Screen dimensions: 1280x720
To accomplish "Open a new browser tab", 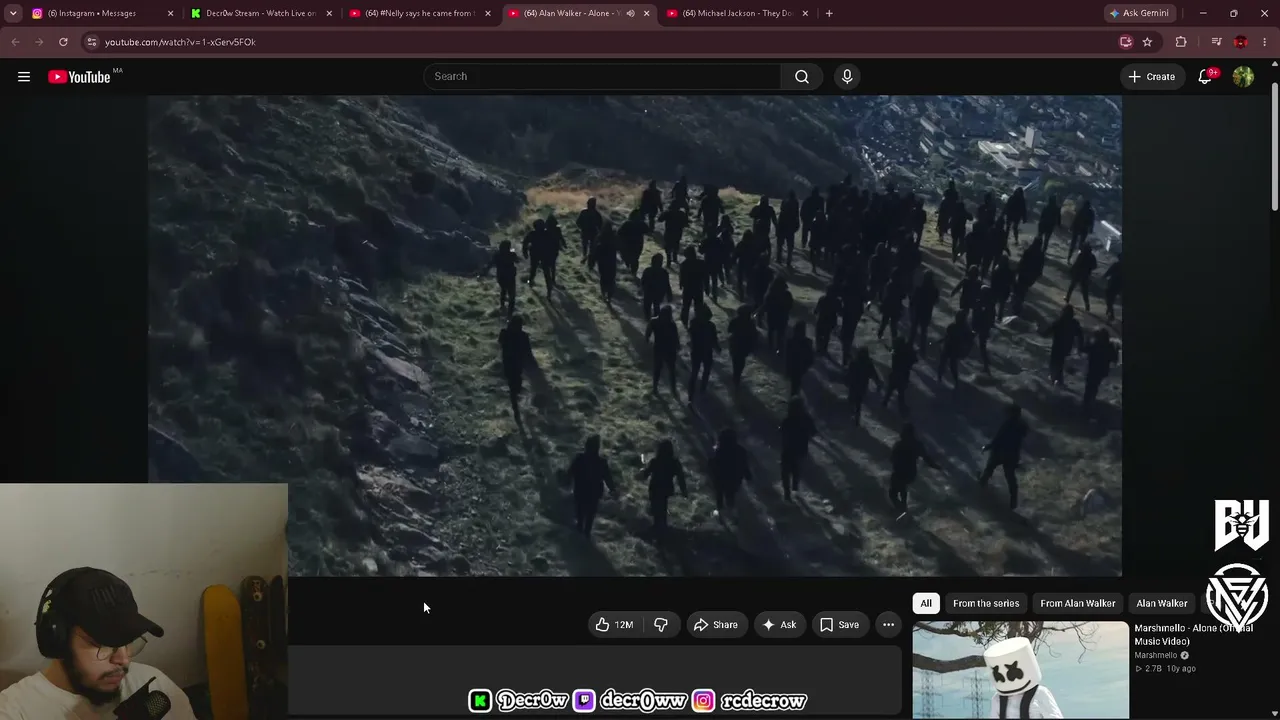I will coord(829,13).
